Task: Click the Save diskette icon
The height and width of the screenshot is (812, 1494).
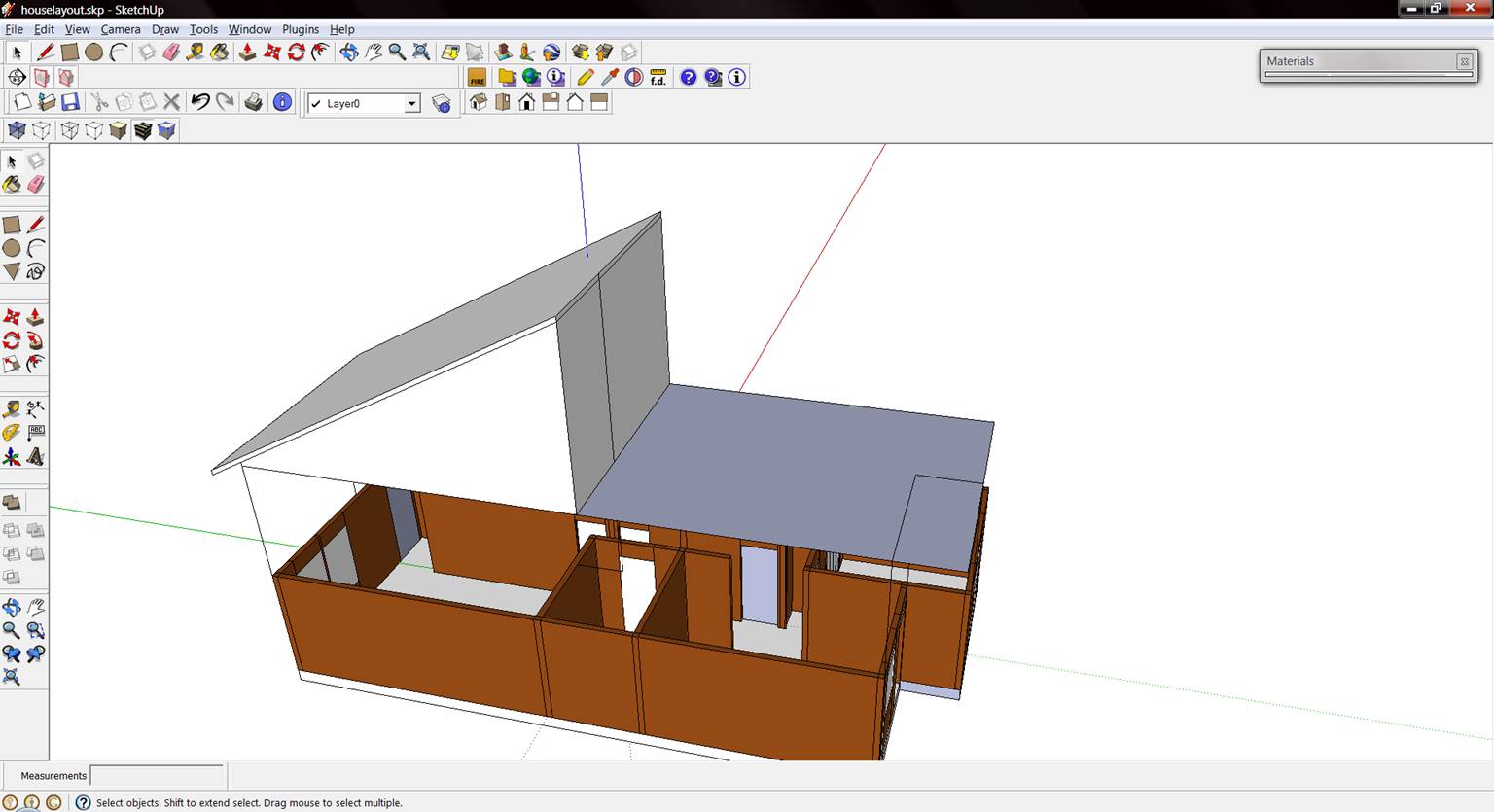Action: [70, 102]
